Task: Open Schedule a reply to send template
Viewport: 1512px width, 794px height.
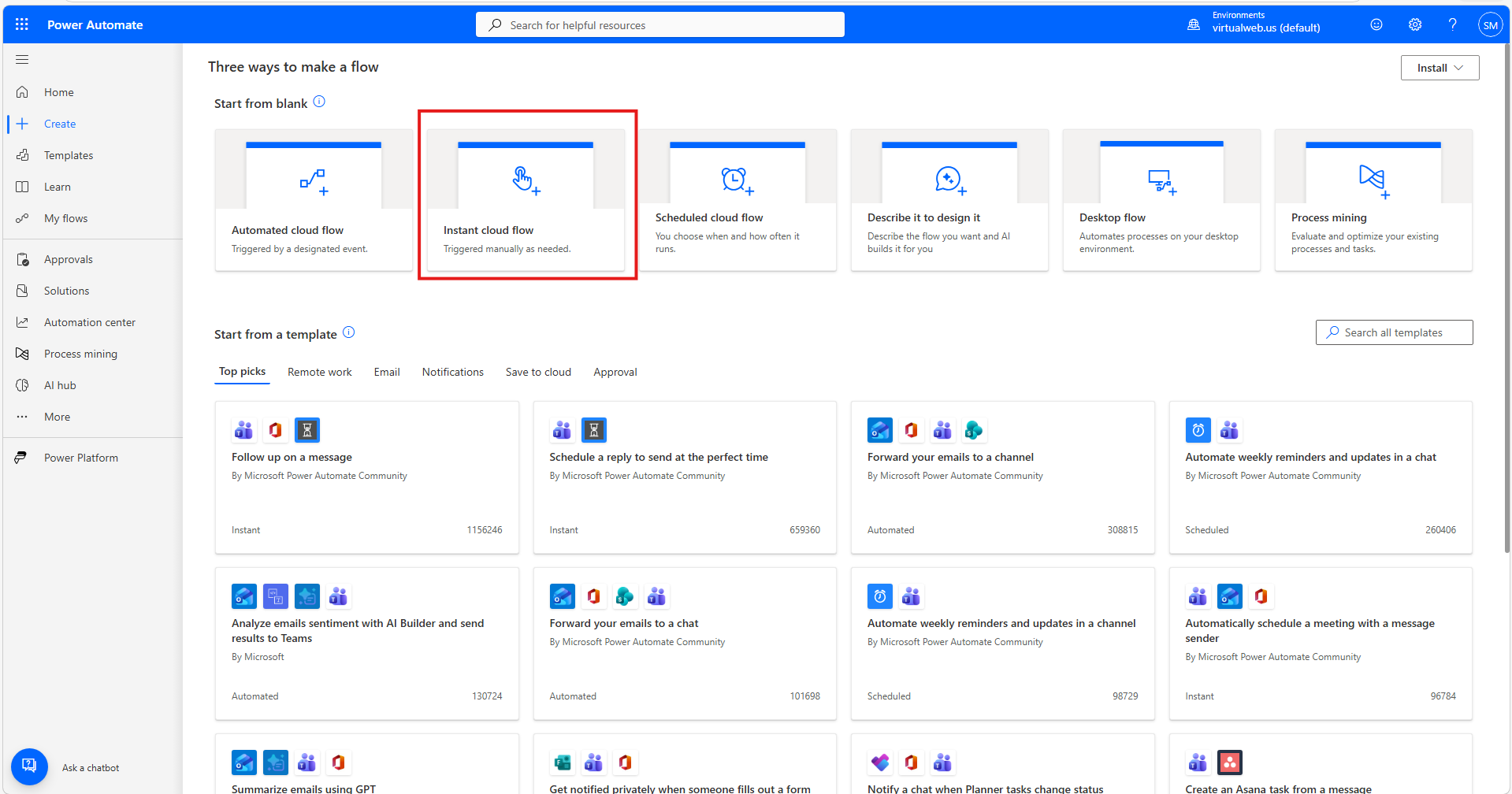Action: 685,477
